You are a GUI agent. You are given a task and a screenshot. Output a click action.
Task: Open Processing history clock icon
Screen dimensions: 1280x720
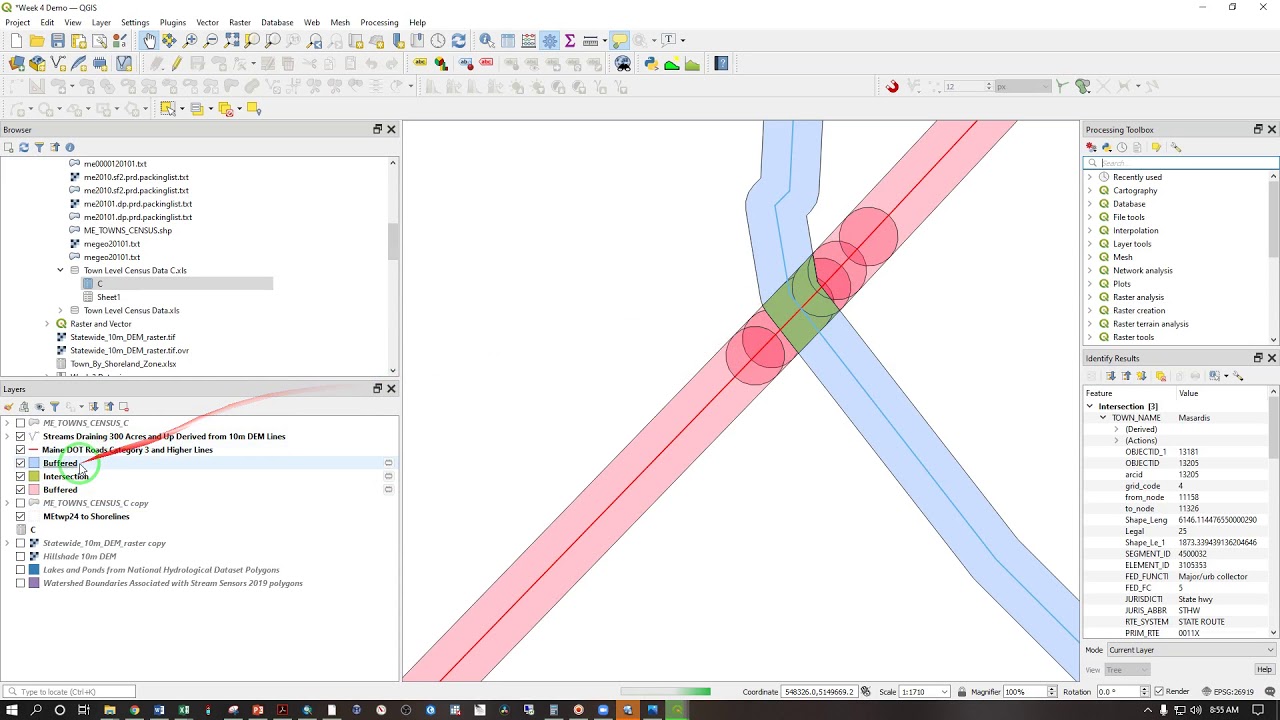click(x=1122, y=147)
